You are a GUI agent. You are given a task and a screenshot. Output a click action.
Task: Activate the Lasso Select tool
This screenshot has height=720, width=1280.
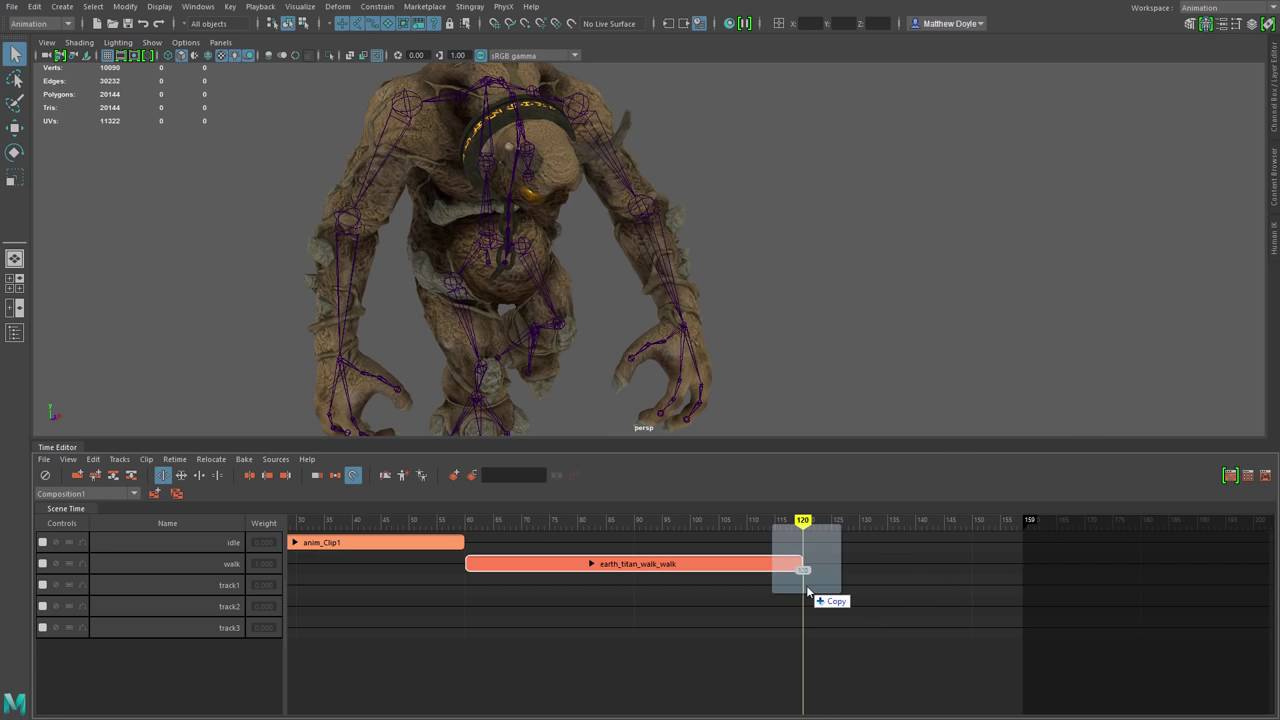15,79
